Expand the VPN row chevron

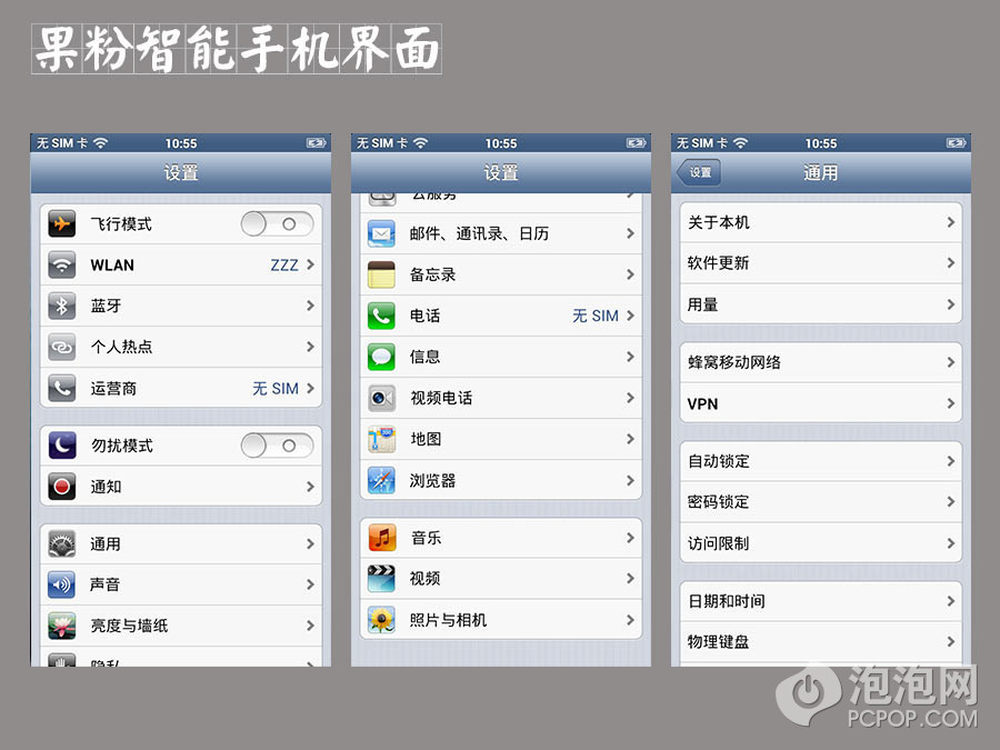pyautogui.click(x=951, y=403)
